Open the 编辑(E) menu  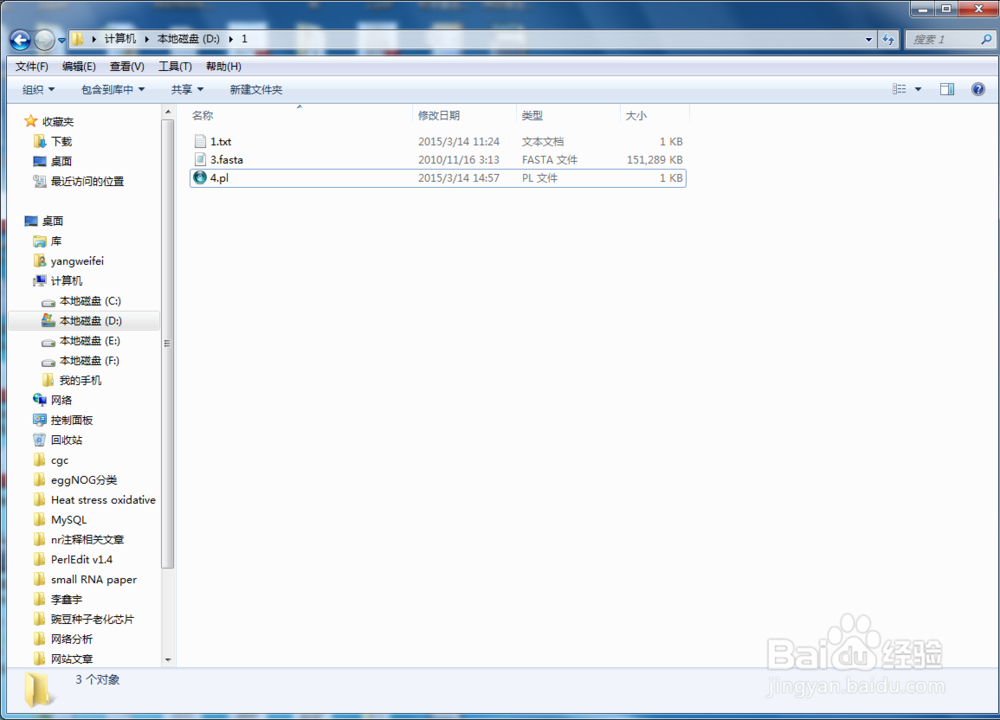(78, 66)
